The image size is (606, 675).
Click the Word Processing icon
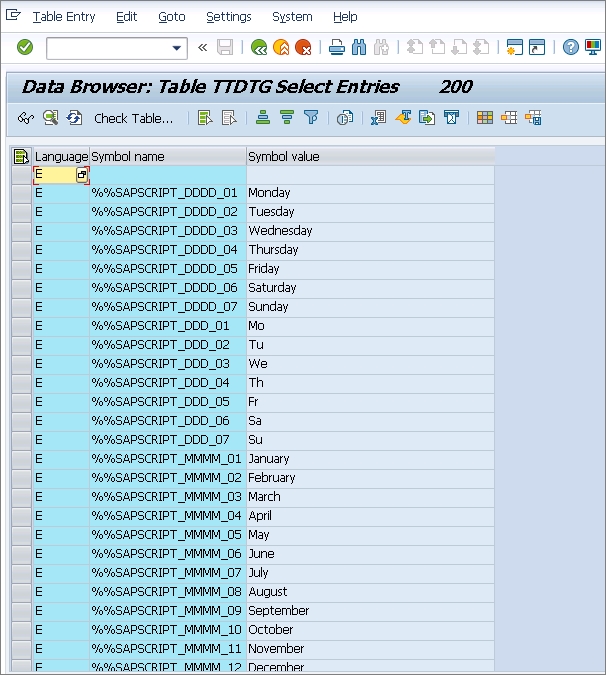tap(403, 118)
